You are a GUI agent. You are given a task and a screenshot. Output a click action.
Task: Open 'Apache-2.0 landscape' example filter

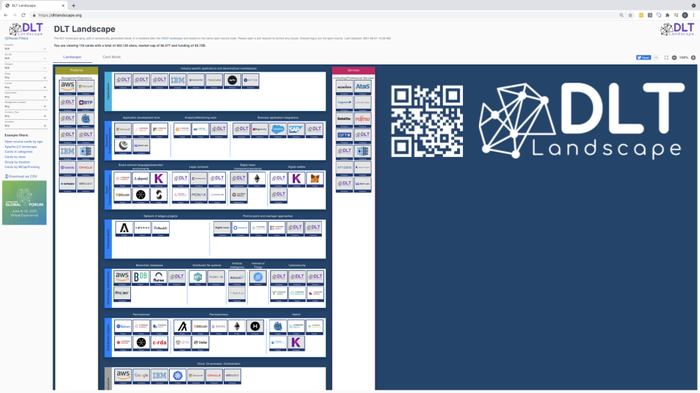[x=21, y=146]
